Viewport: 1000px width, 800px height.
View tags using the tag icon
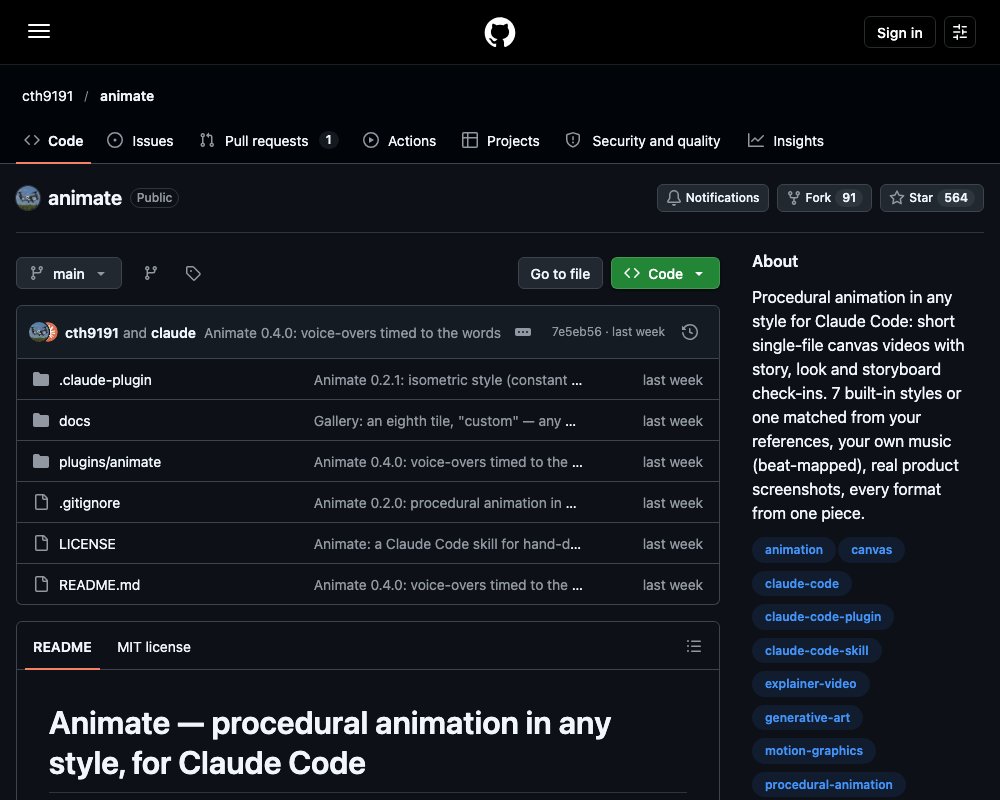tap(193, 274)
